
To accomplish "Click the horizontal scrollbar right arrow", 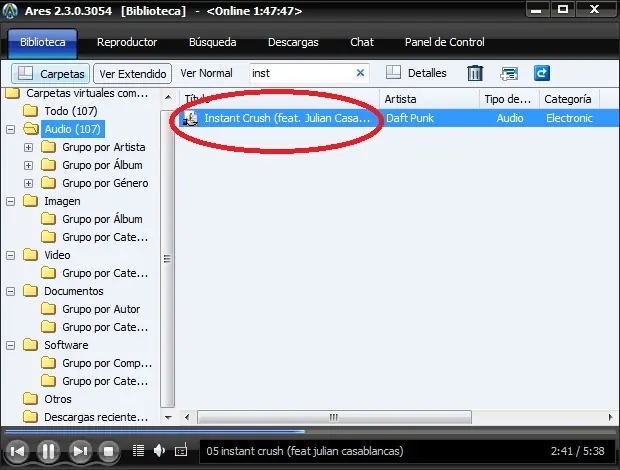I will click(x=611, y=417).
